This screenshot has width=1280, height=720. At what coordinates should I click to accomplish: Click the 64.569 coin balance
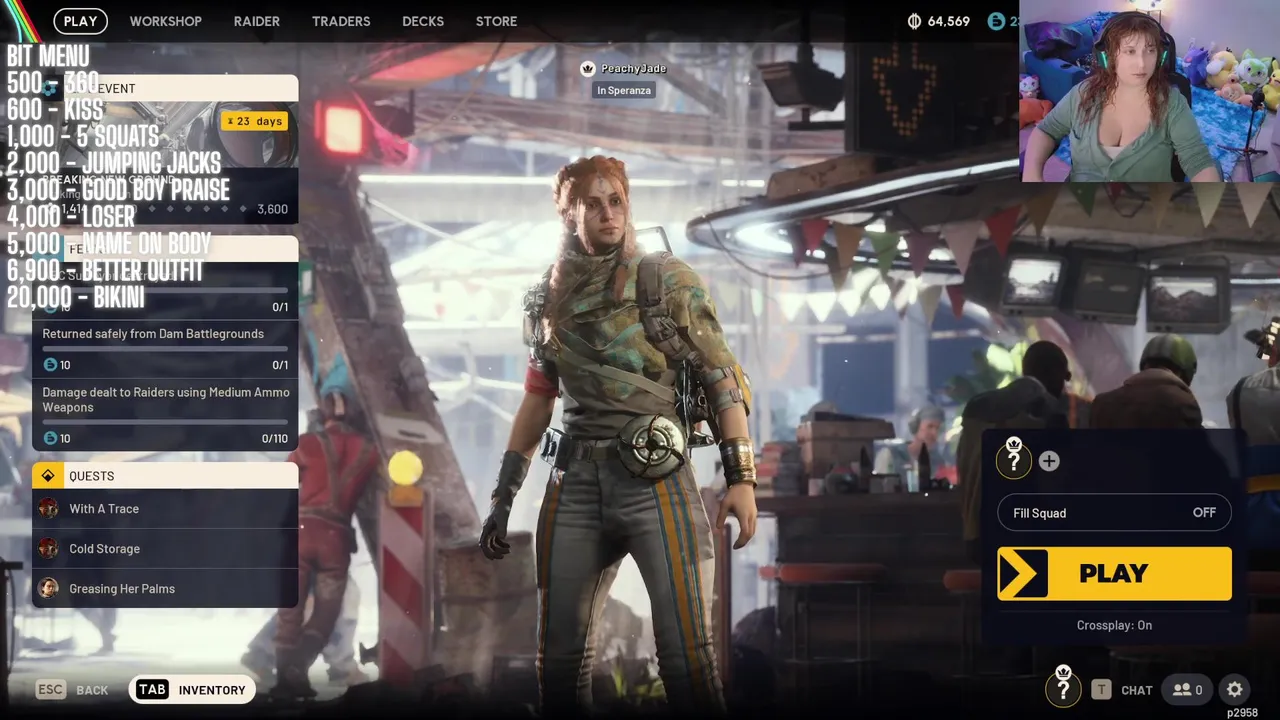coord(948,21)
